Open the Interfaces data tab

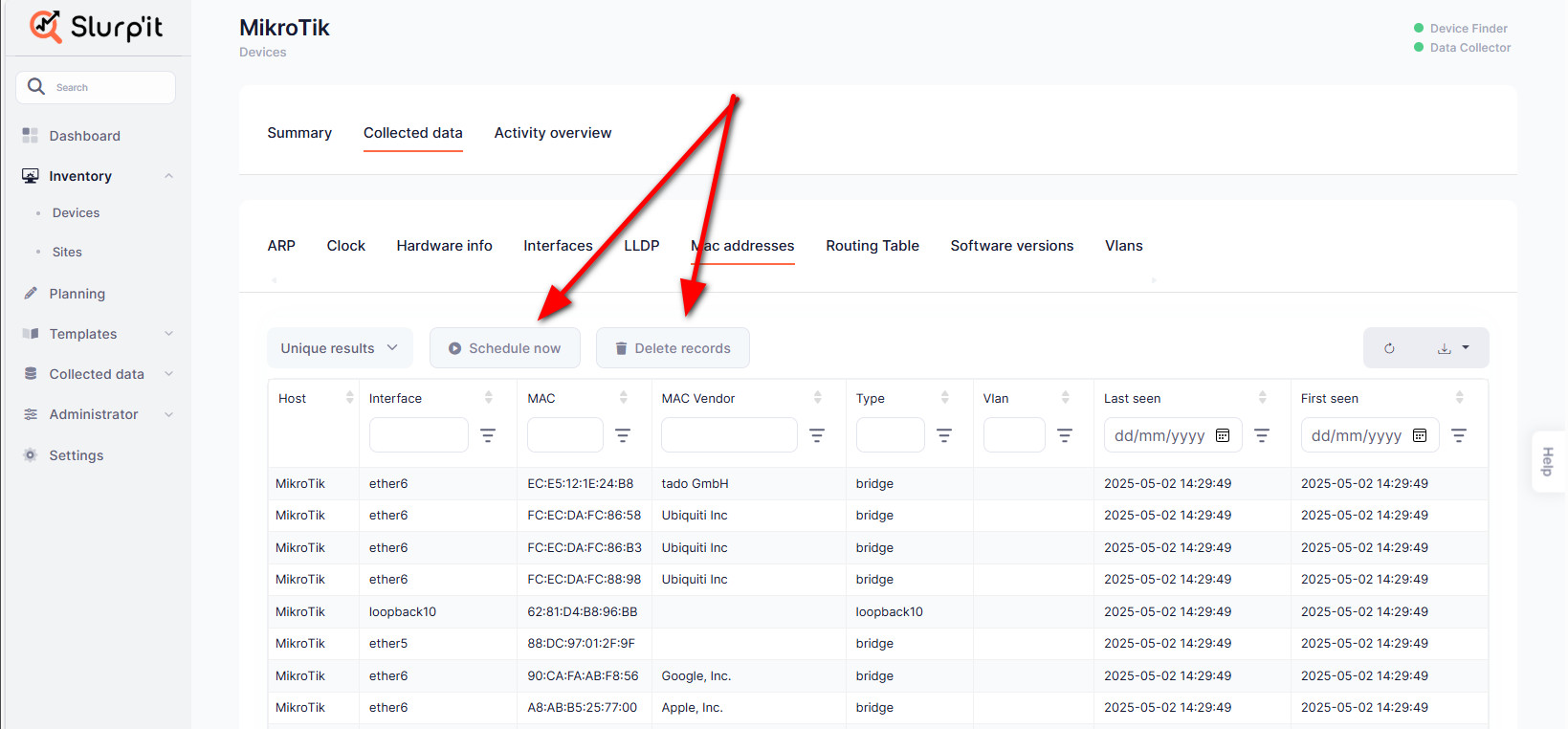(558, 246)
